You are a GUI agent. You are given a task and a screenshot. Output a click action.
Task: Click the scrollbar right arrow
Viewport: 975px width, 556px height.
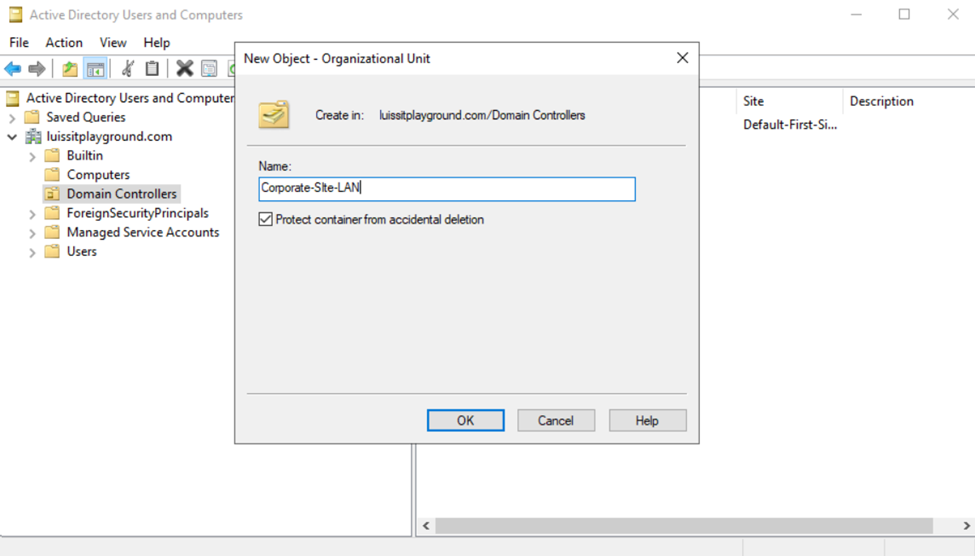pyautogui.click(x=966, y=526)
